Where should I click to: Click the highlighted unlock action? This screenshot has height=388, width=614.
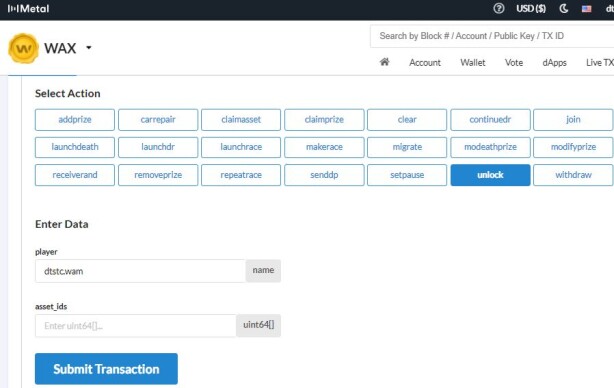pos(490,175)
